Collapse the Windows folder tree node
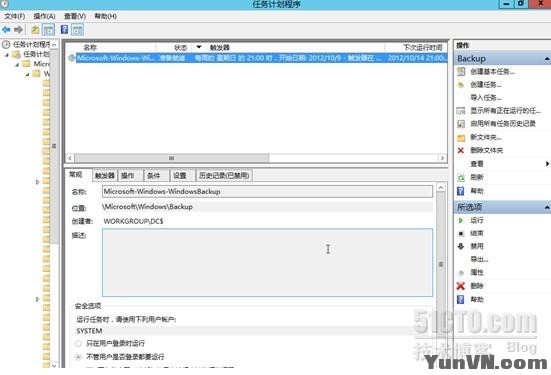The height and width of the screenshot is (375, 551). tap(27, 74)
